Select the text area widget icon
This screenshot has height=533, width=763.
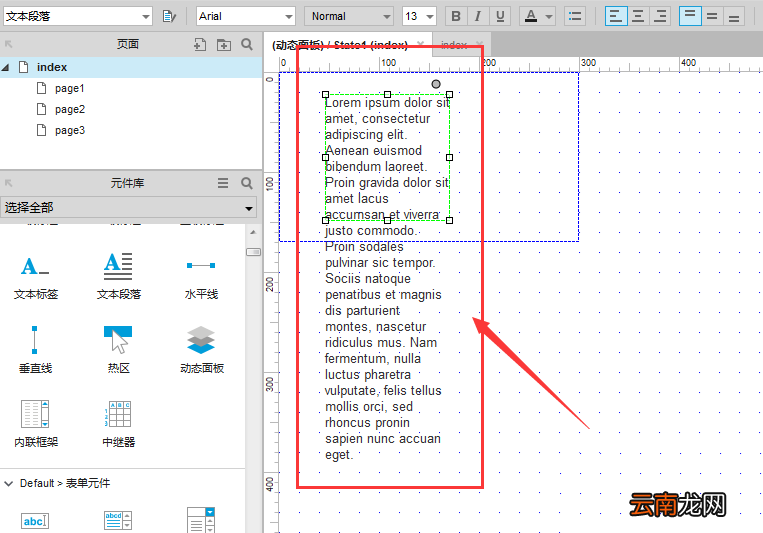118,520
